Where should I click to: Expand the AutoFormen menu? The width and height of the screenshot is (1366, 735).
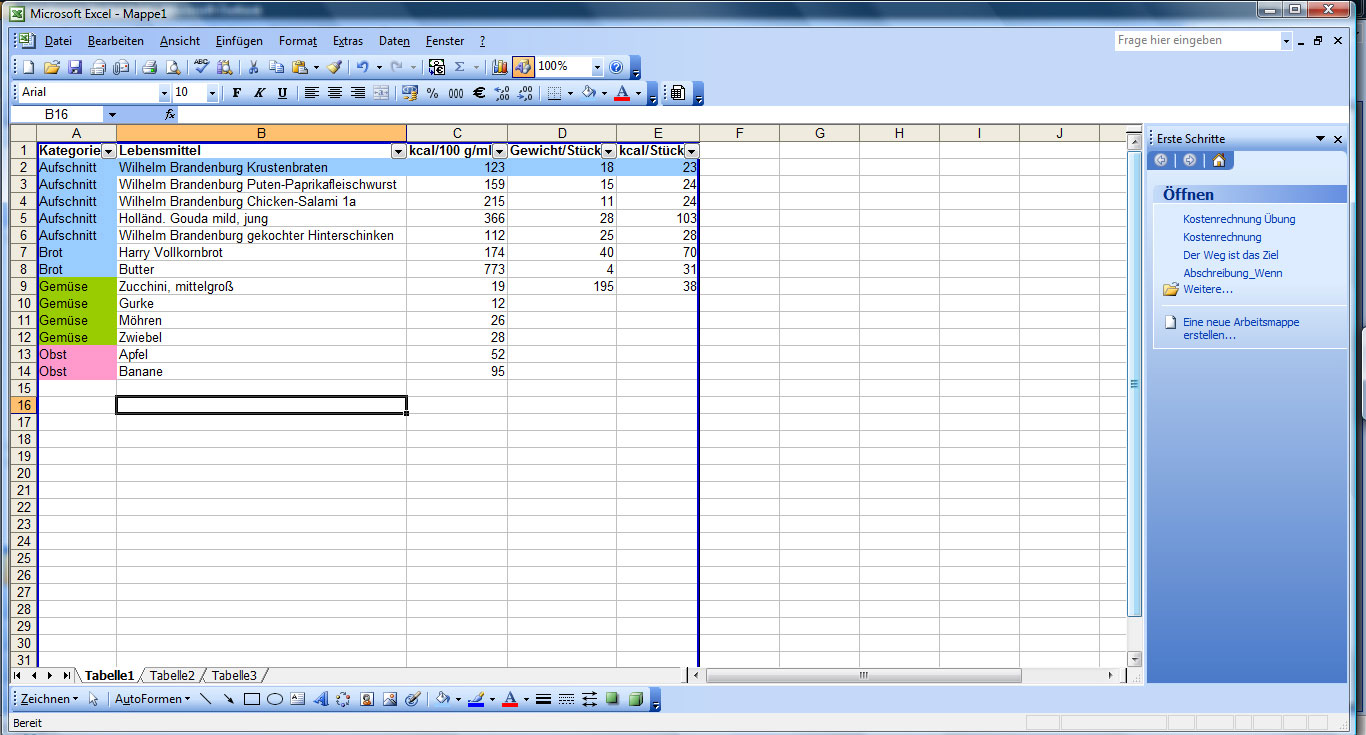click(x=152, y=699)
